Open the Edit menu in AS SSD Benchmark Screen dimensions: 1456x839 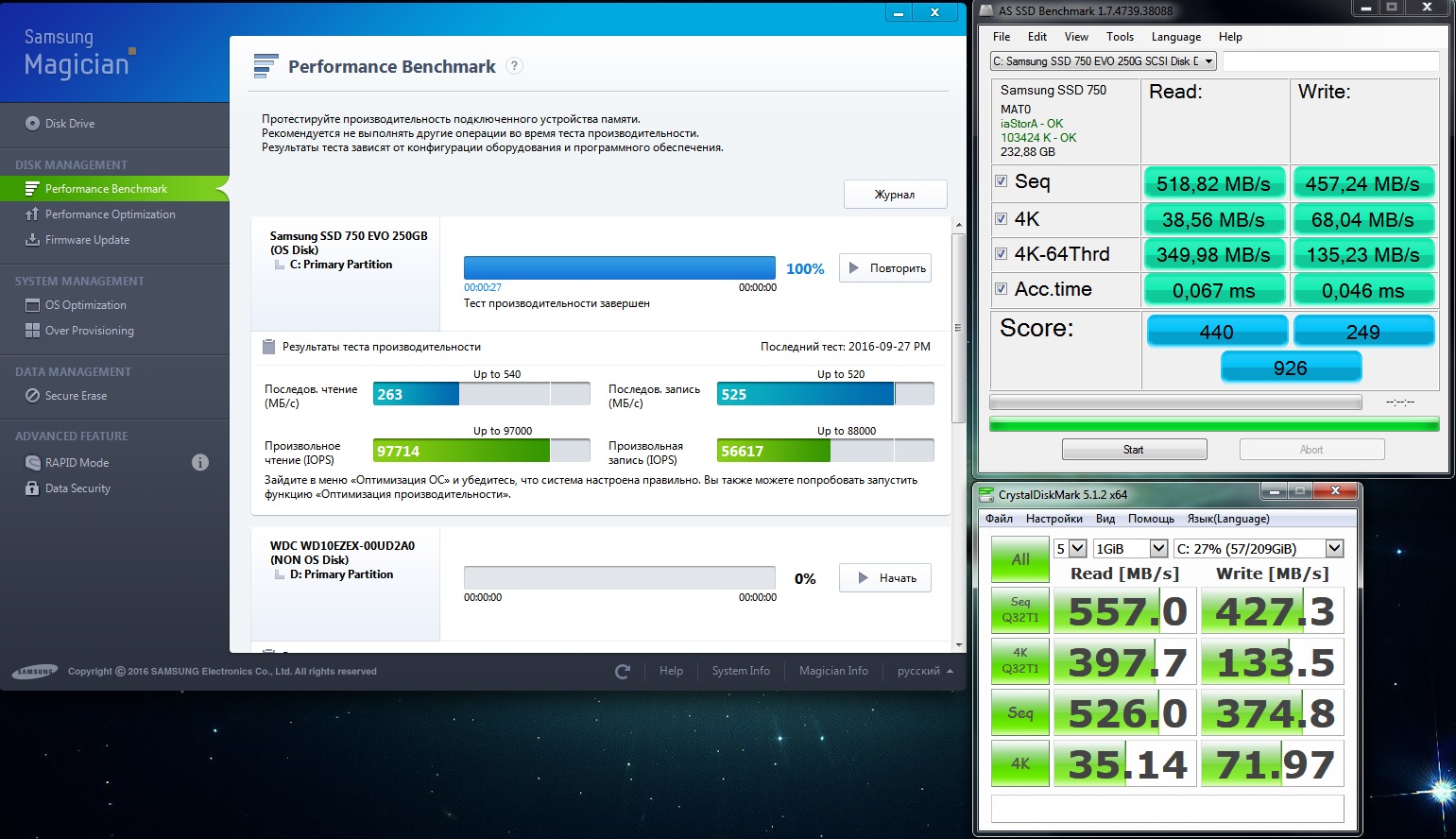pos(1037,37)
